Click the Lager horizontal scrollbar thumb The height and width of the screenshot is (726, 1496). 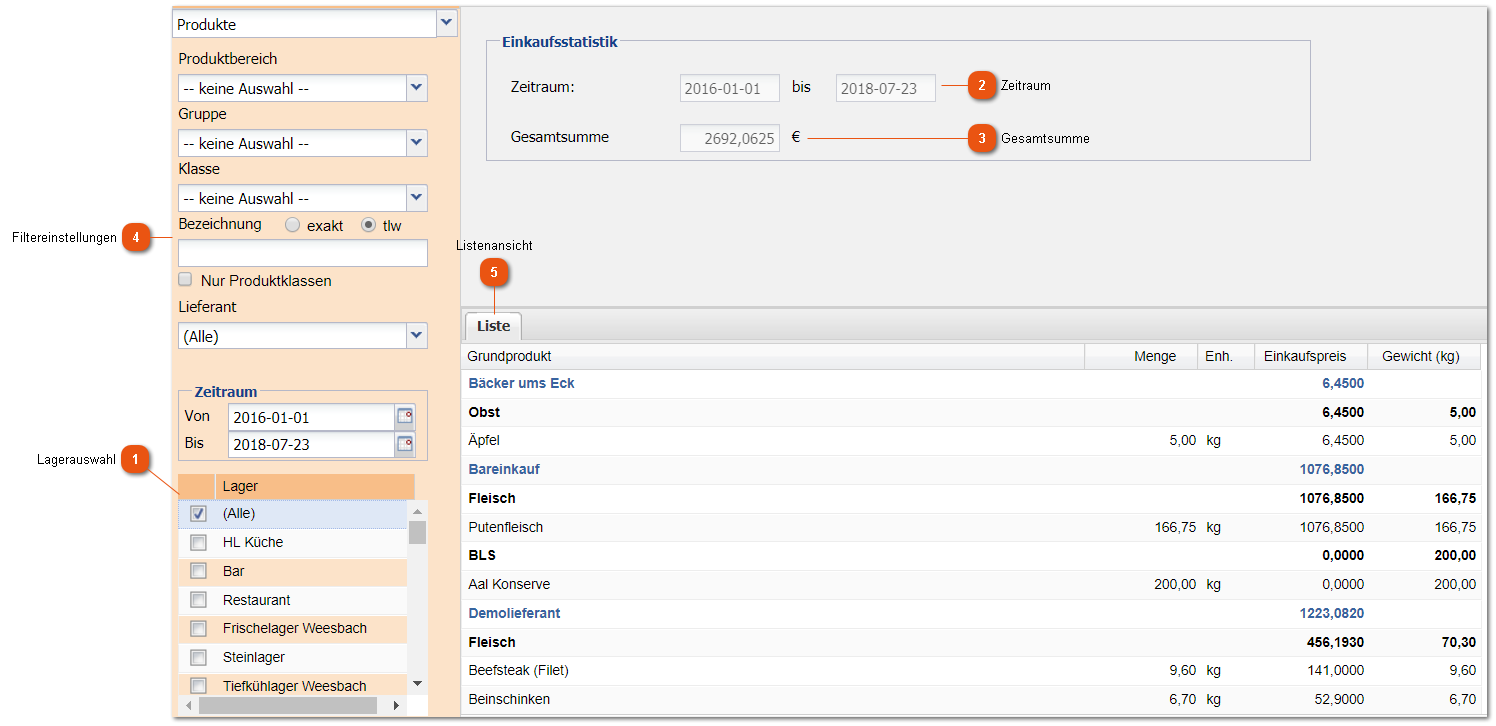coord(288,705)
